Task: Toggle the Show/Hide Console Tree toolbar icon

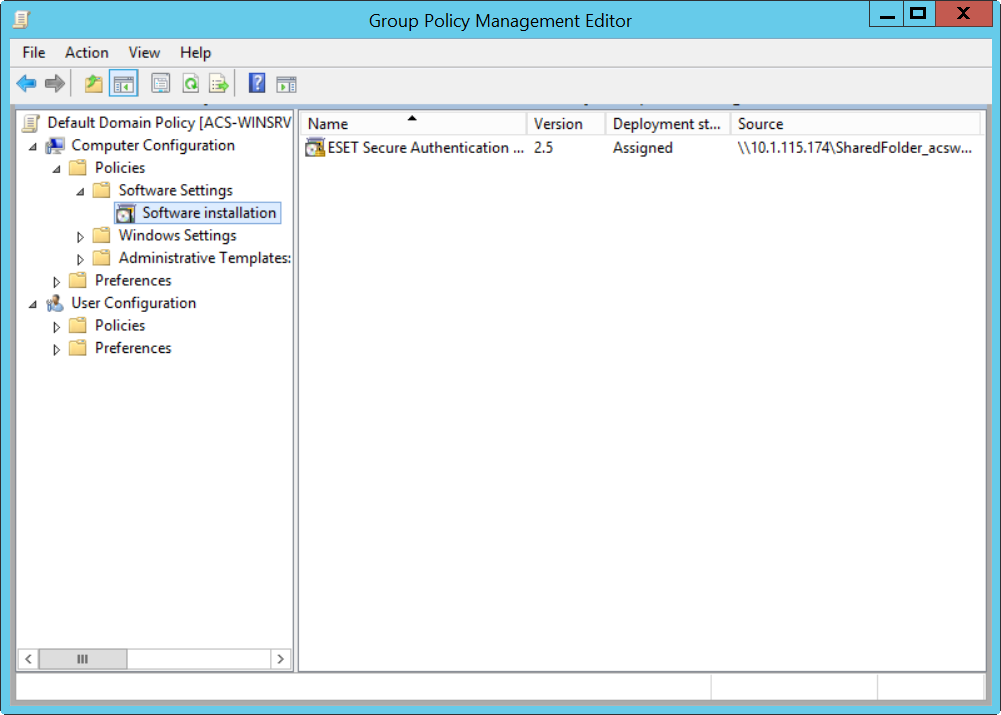Action: (123, 83)
